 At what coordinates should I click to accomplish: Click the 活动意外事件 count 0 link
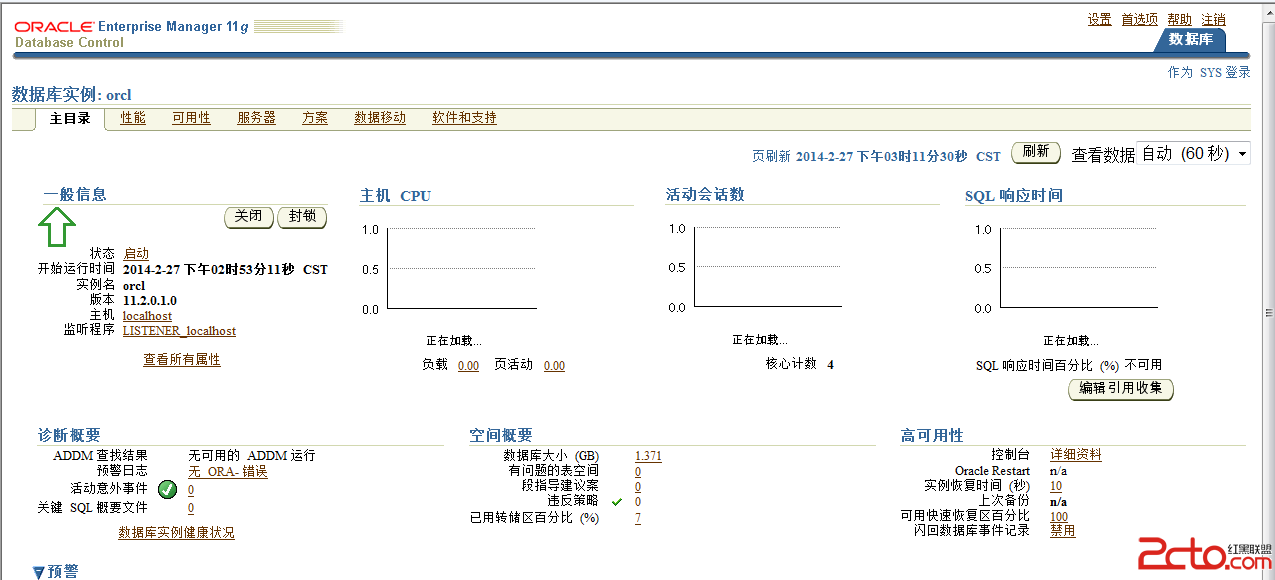point(191,490)
